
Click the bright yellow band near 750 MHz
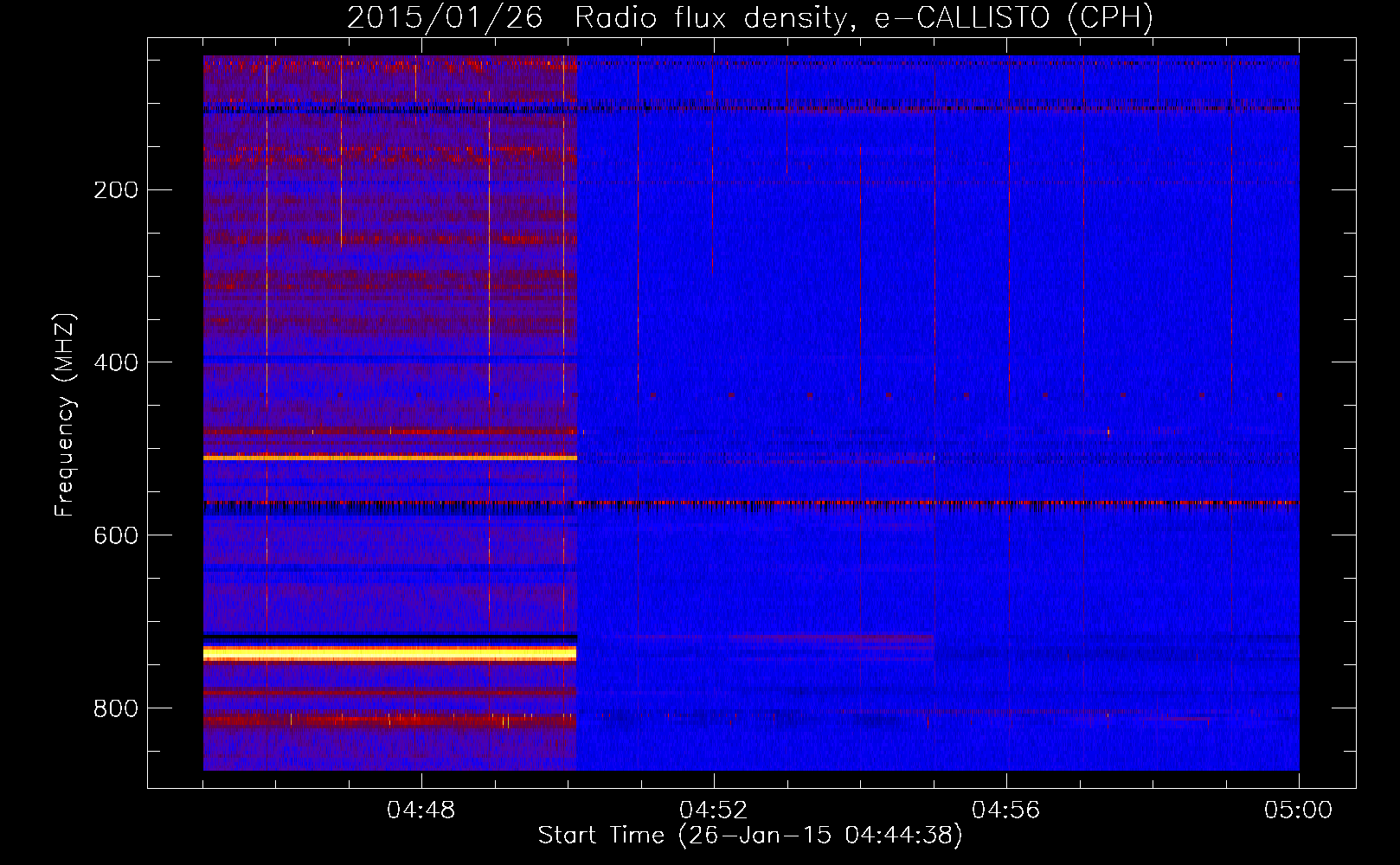click(389, 653)
